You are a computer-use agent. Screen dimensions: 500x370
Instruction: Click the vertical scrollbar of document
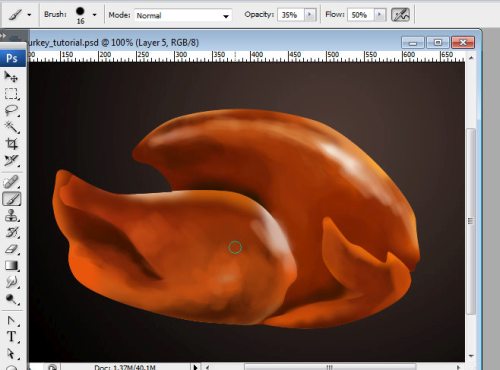click(x=471, y=221)
